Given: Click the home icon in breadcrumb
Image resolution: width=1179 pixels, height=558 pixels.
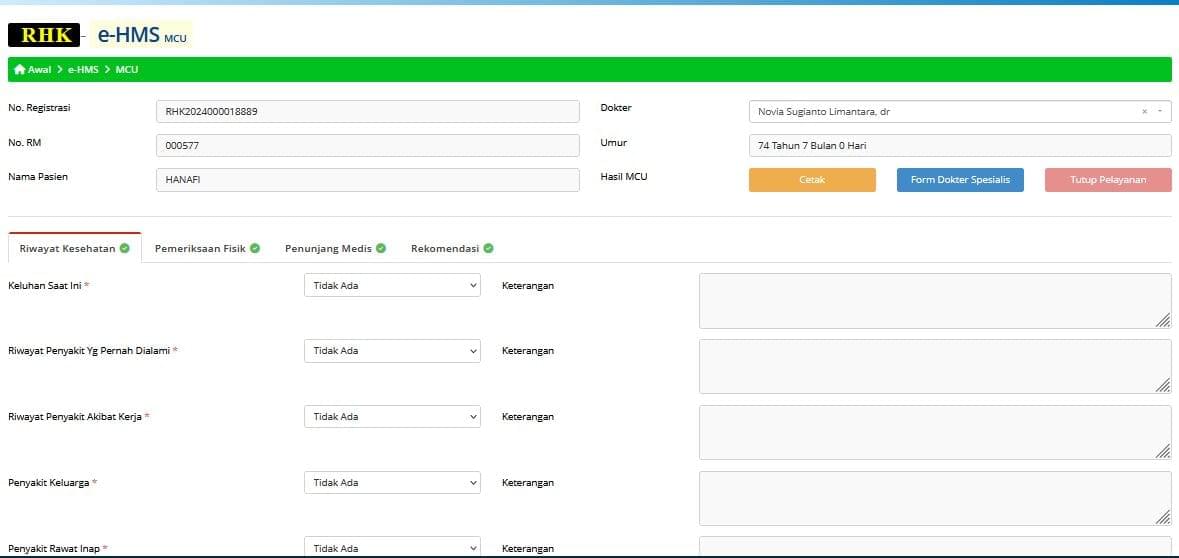Looking at the screenshot, I should [19, 70].
